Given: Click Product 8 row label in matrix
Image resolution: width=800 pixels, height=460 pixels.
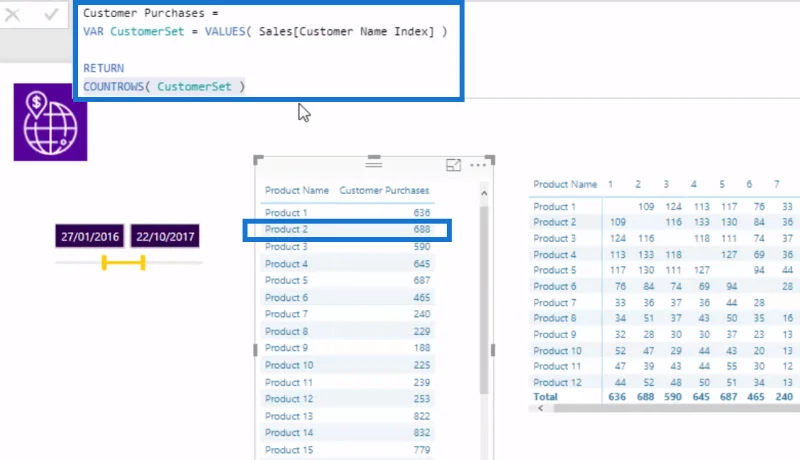Looking at the screenshot, I should coord(555,318).
